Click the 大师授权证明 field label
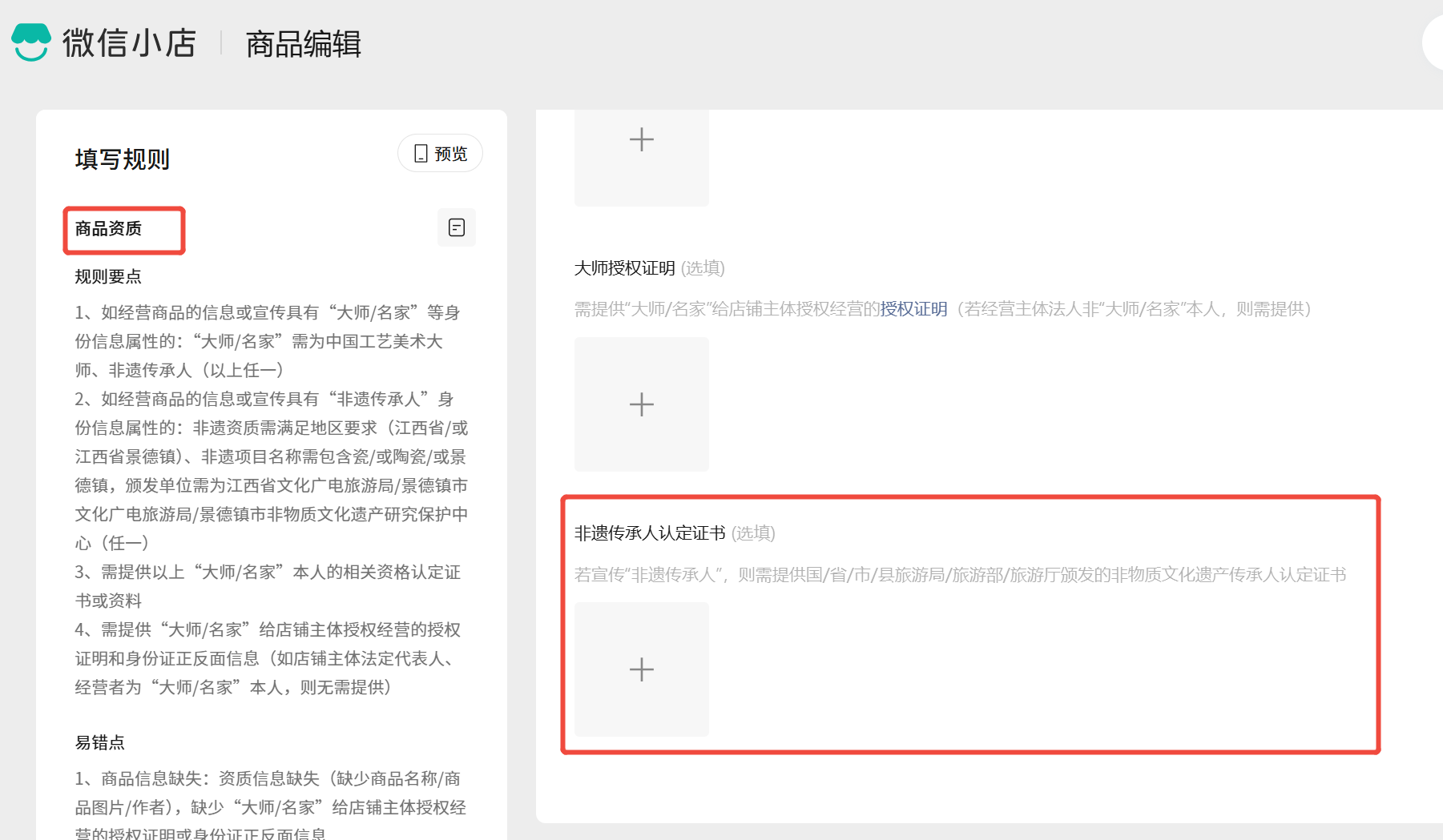 point(624,268)
